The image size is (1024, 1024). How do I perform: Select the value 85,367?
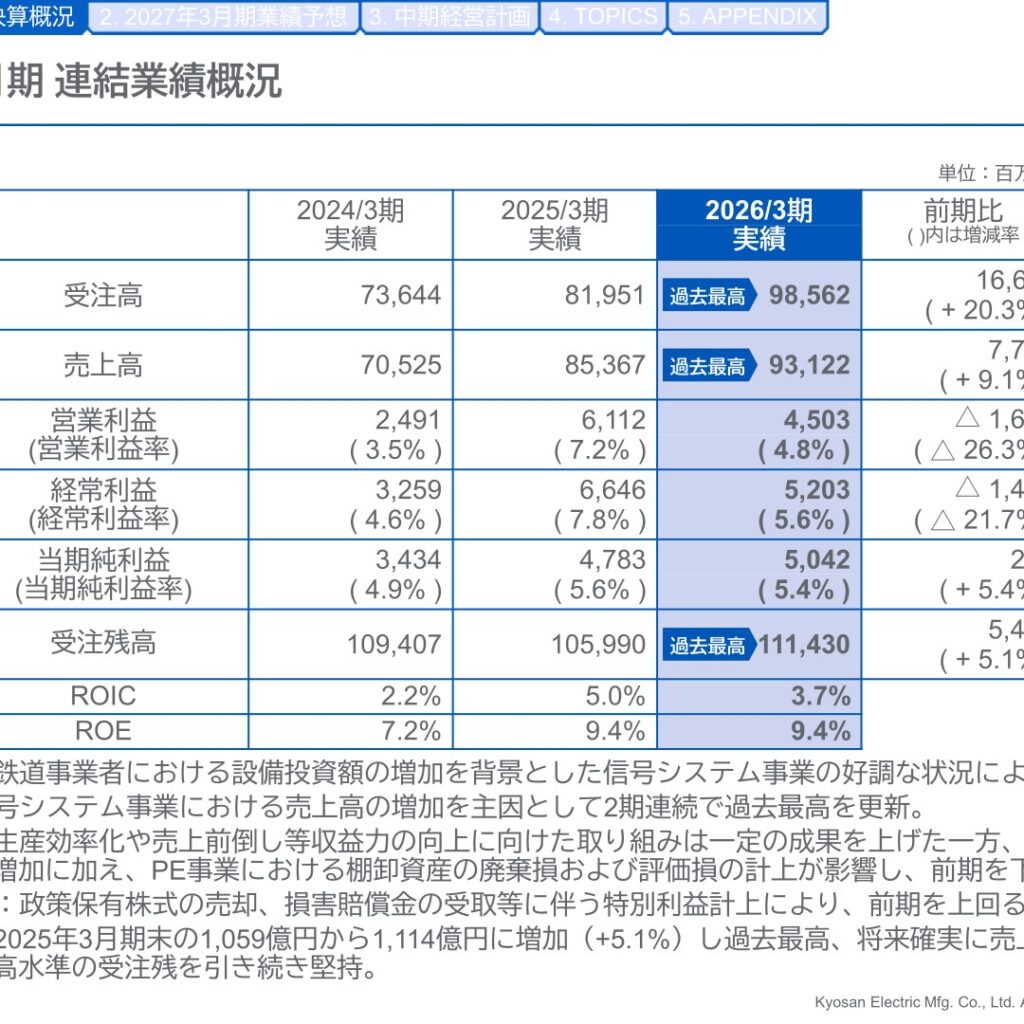coord(605,365)
